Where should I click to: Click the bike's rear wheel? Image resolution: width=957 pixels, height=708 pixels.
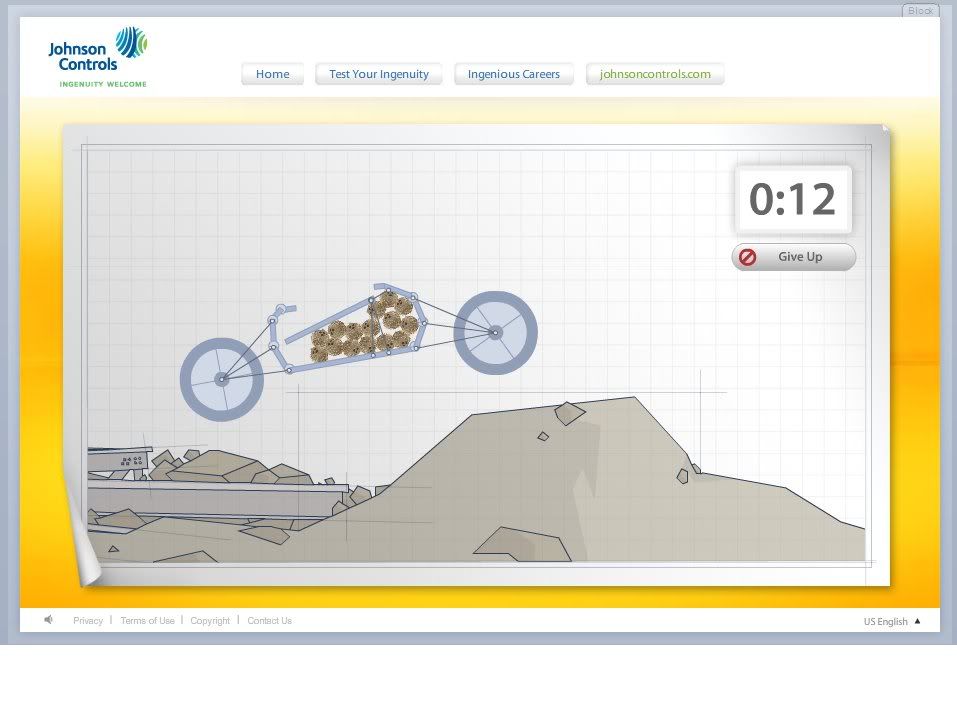pyautogui.click(x=222, y=379)
